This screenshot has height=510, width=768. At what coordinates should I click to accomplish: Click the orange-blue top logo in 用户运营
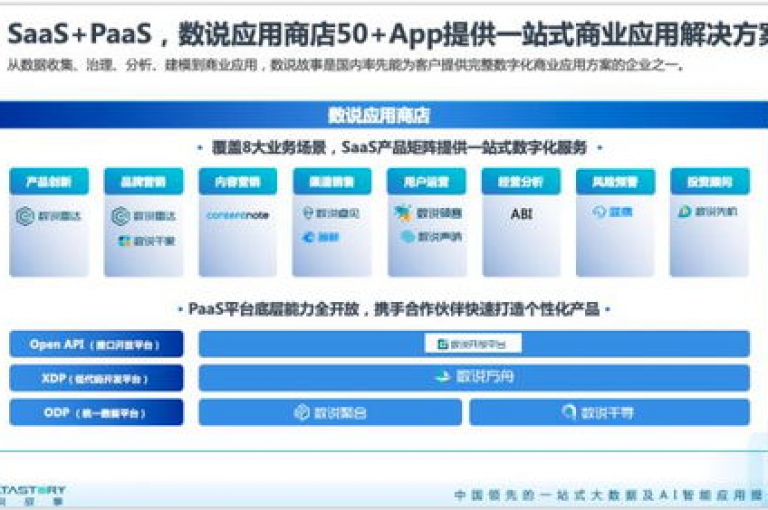pos(428,213)
